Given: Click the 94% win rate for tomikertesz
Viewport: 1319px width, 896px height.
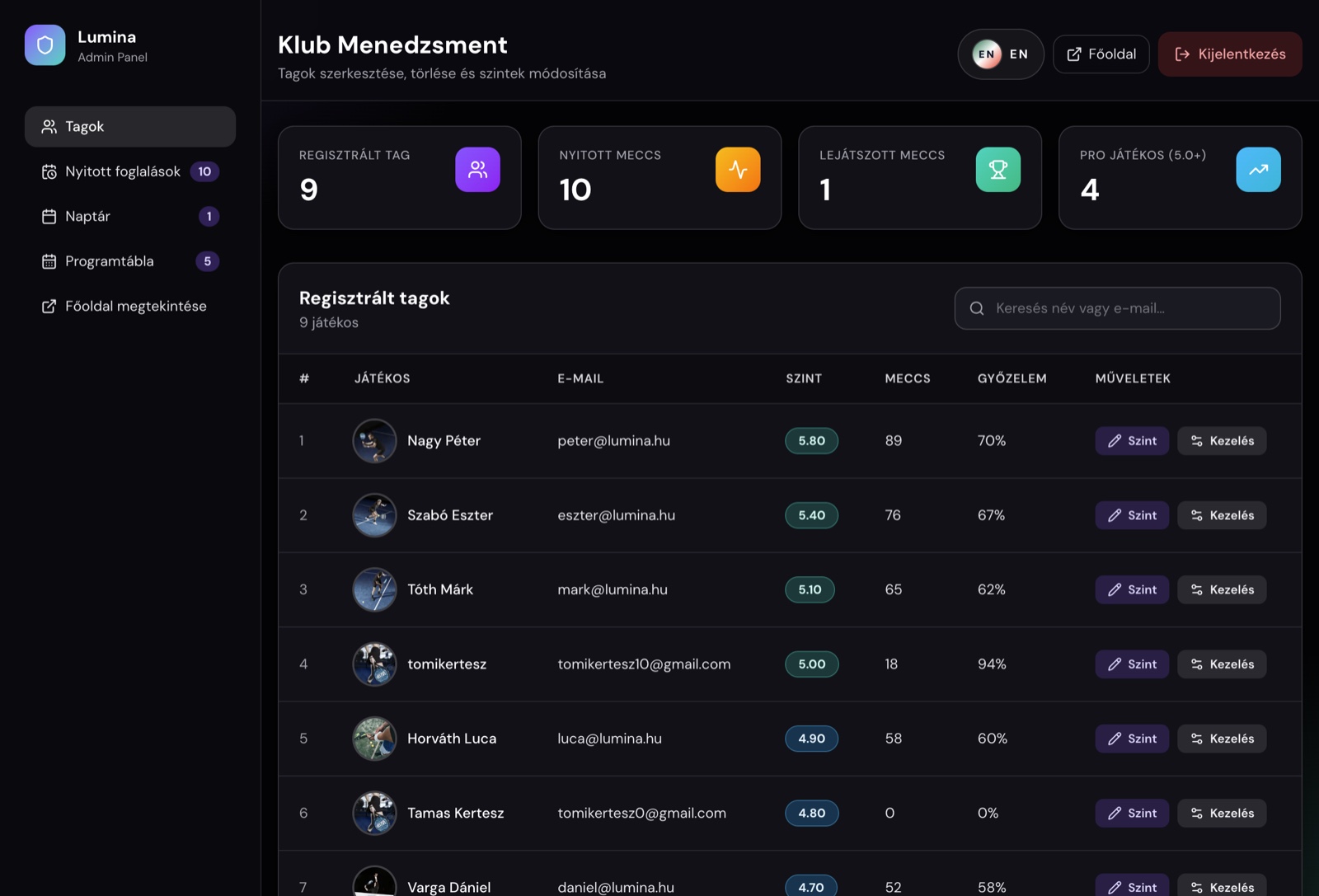Looking at the screenshot, I should click(992, 664).
